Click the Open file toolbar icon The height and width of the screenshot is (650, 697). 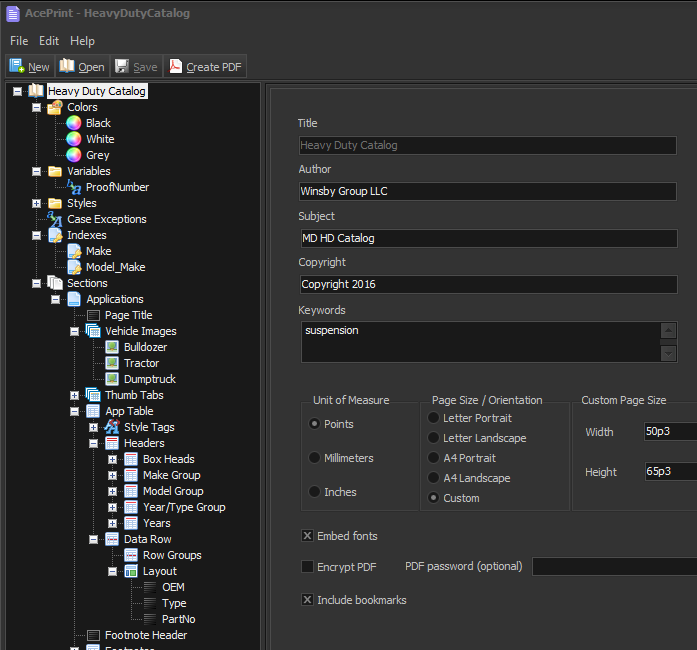click(67, 67)
